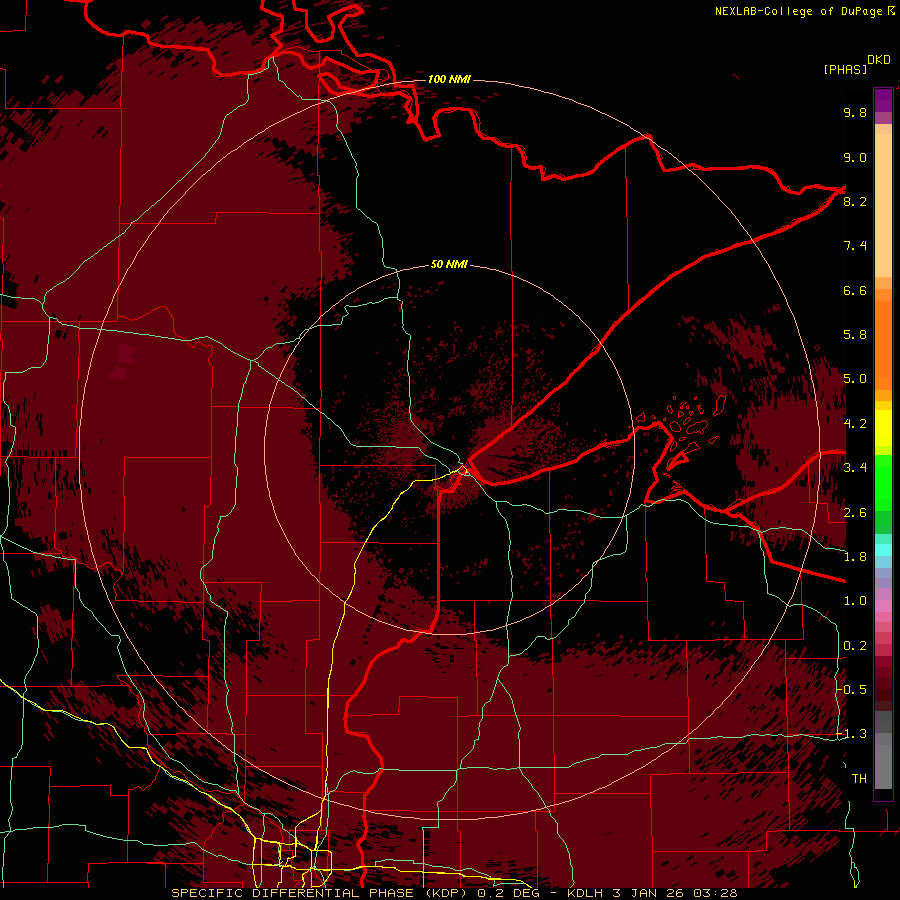Click the 8.2 value on color scale

pyautogui.click(x=855, y=201)
